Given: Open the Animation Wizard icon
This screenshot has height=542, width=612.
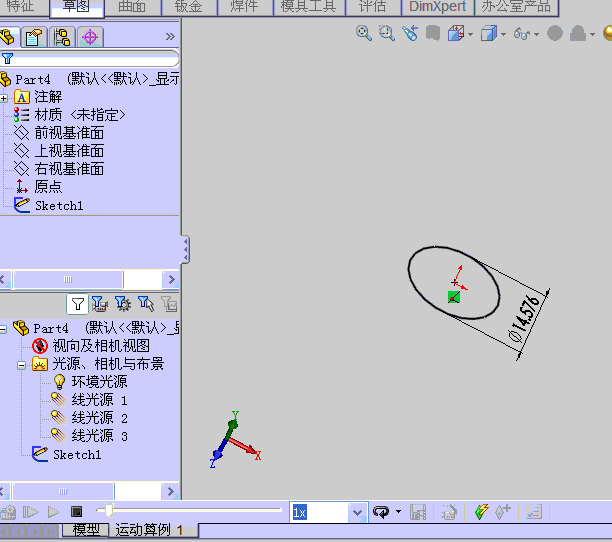Looking at the screenshot, I should coord(449,512).
